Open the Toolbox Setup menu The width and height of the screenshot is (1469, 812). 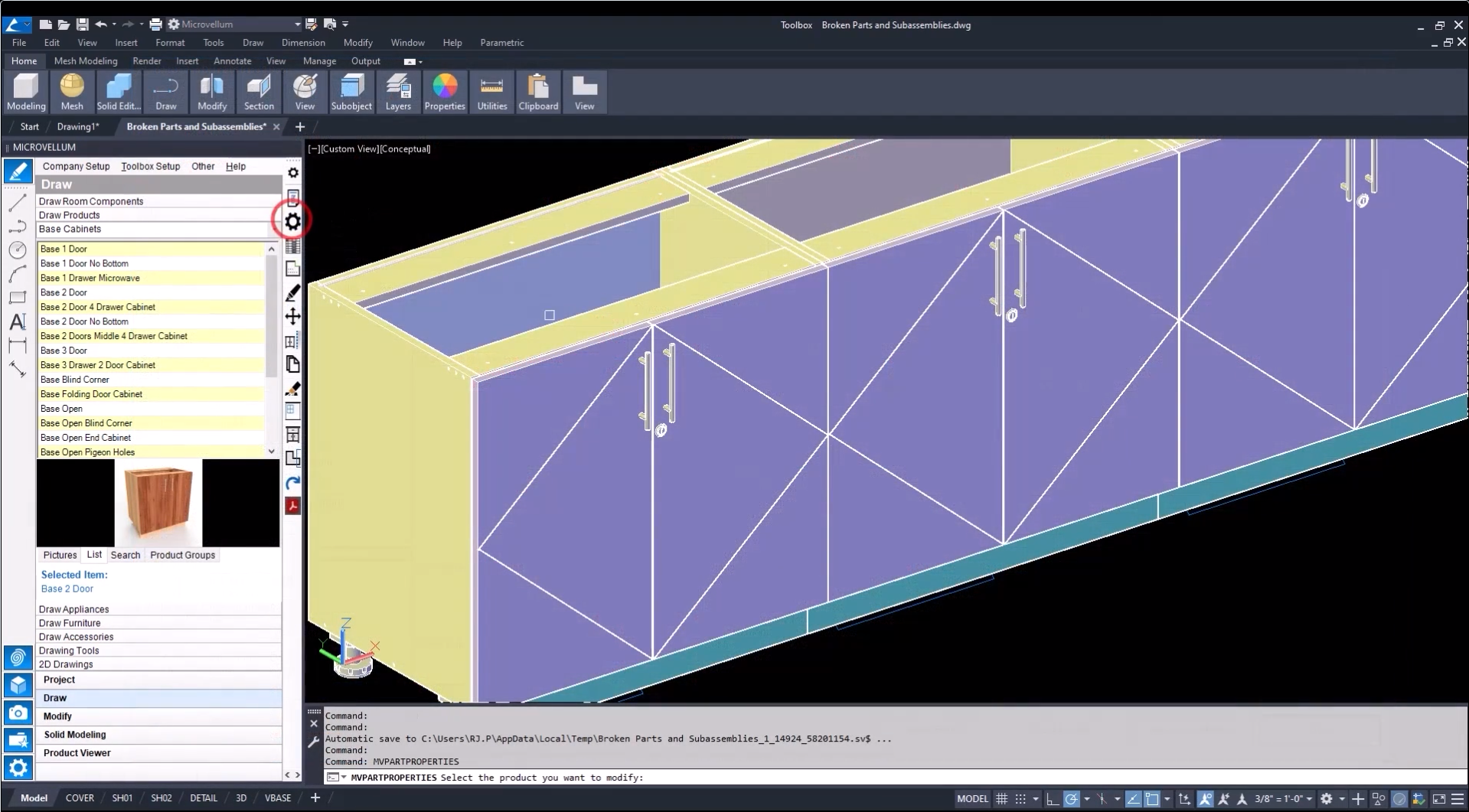pyautogui.click(x=150, y=166)
